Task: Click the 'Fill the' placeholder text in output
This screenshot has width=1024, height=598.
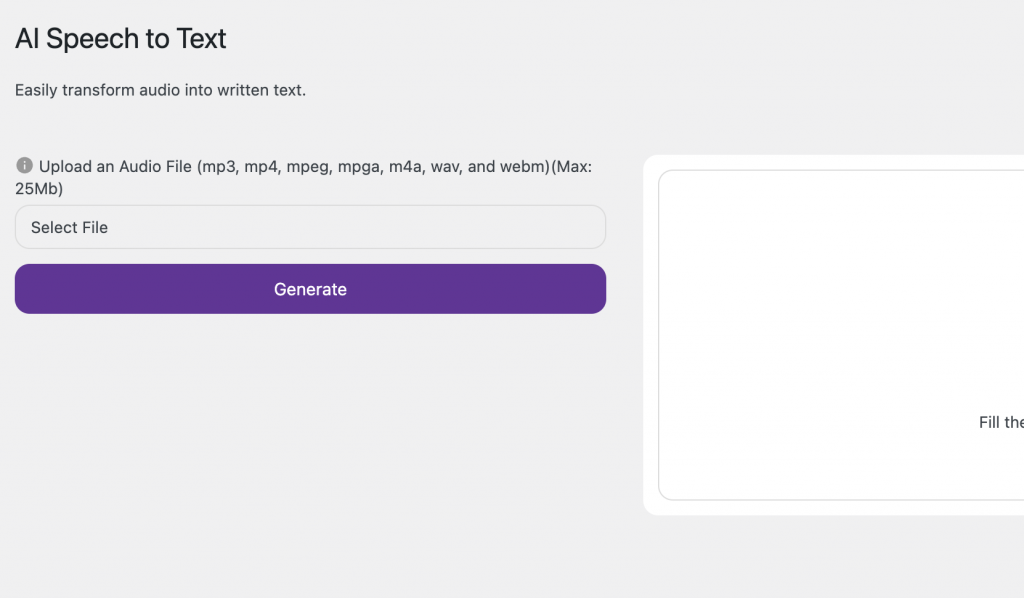Action: [1001, 422]
